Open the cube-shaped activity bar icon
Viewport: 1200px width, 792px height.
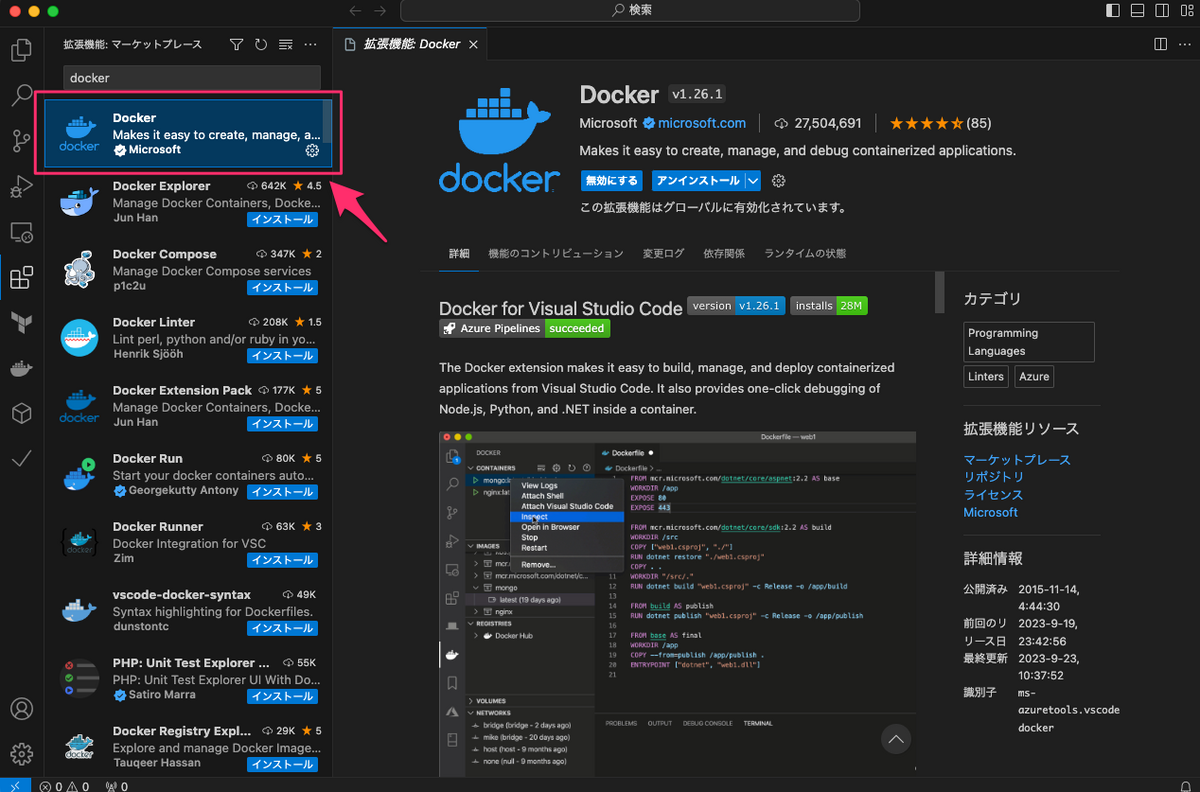[x=21, y=413]
